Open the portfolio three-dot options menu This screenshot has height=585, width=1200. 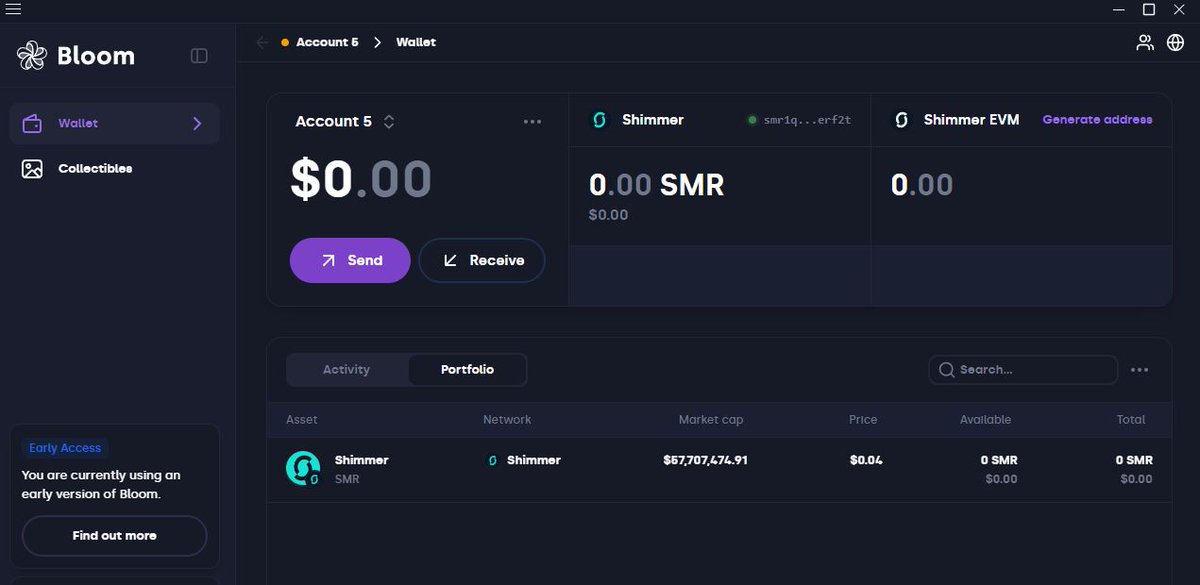click(x=1139, y=370)
